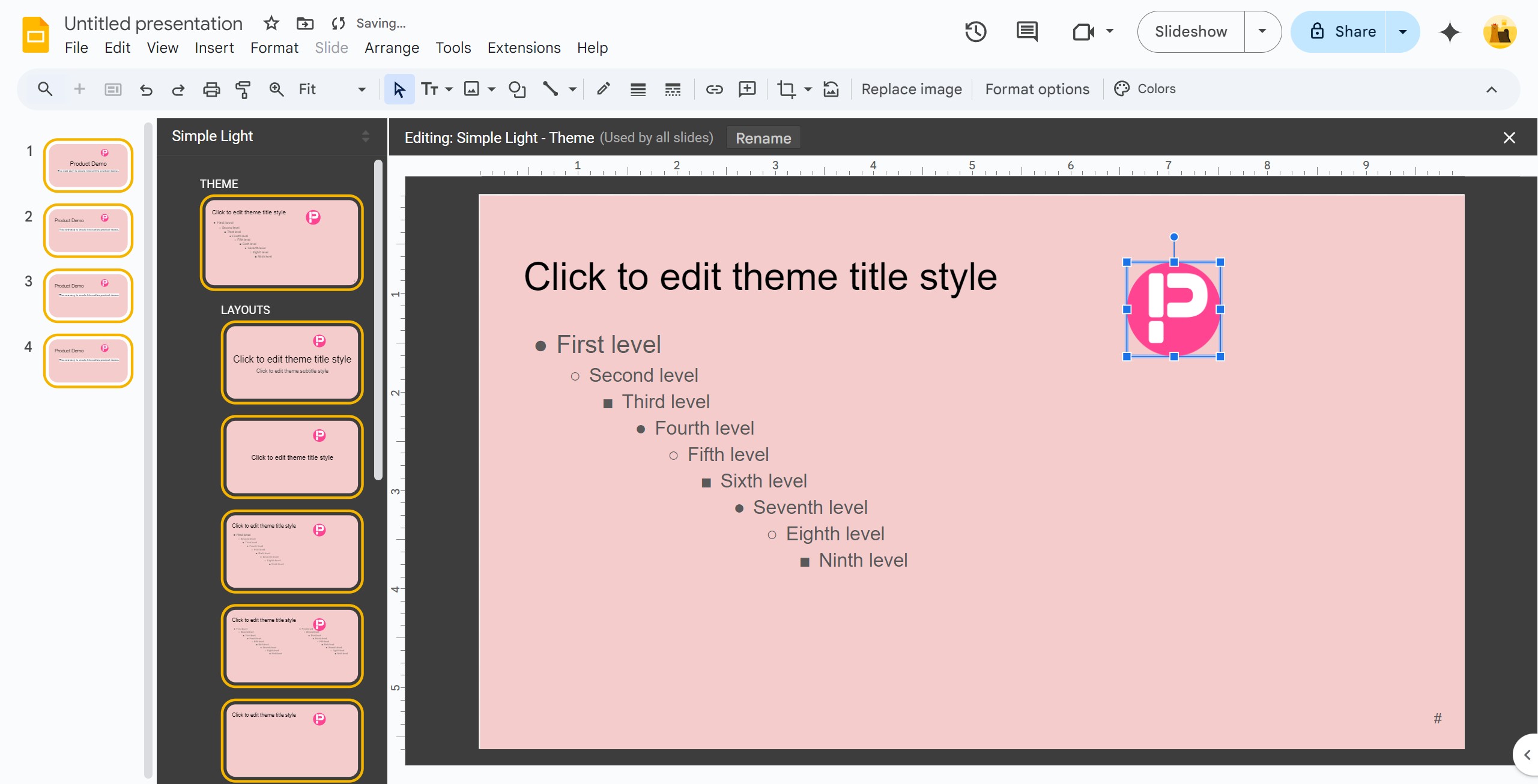Open the Format menu
The height and width of the screenshot is (784, 1538).
[x=274, y=47]
